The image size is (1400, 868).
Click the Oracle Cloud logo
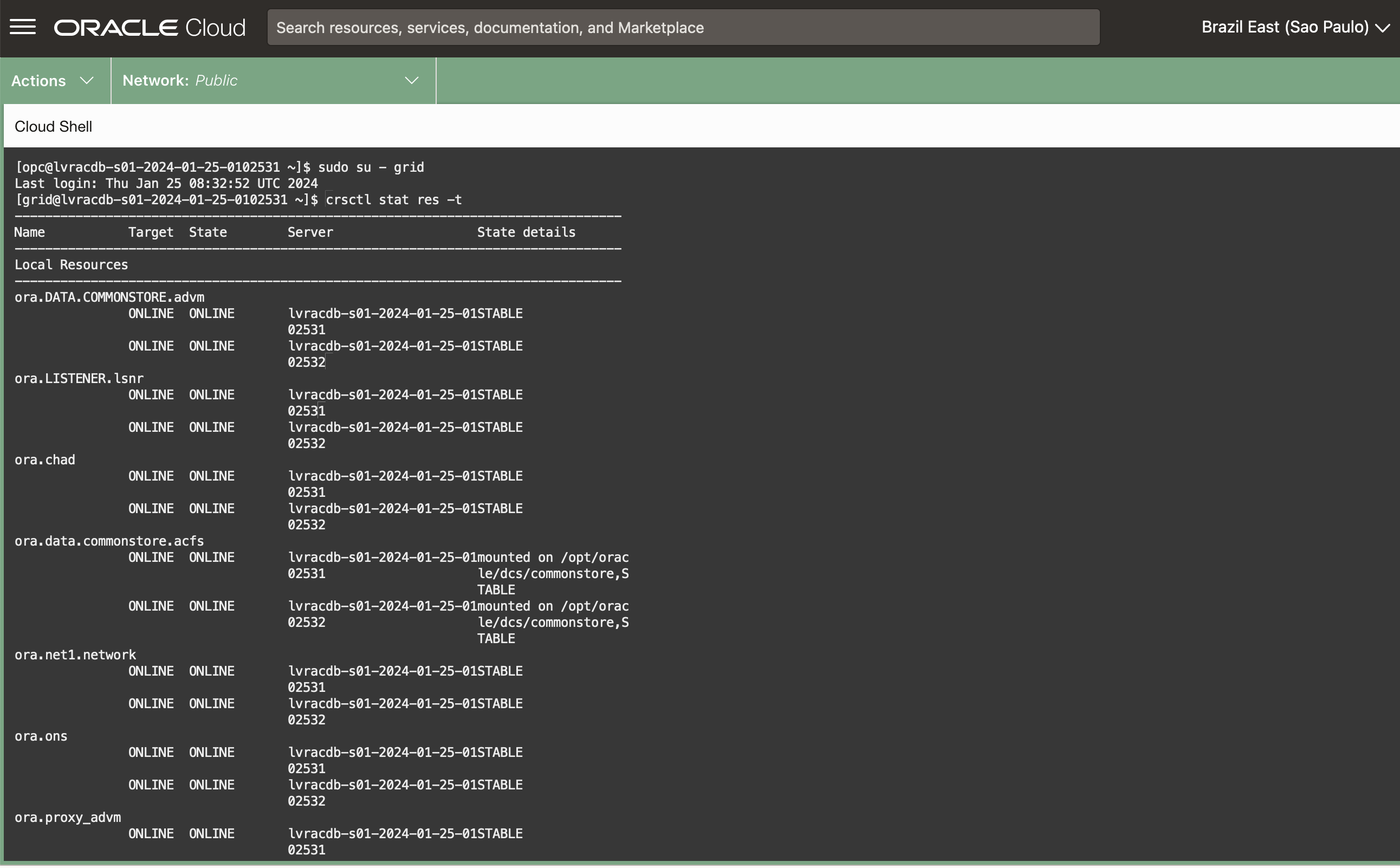tap(149, 28)
